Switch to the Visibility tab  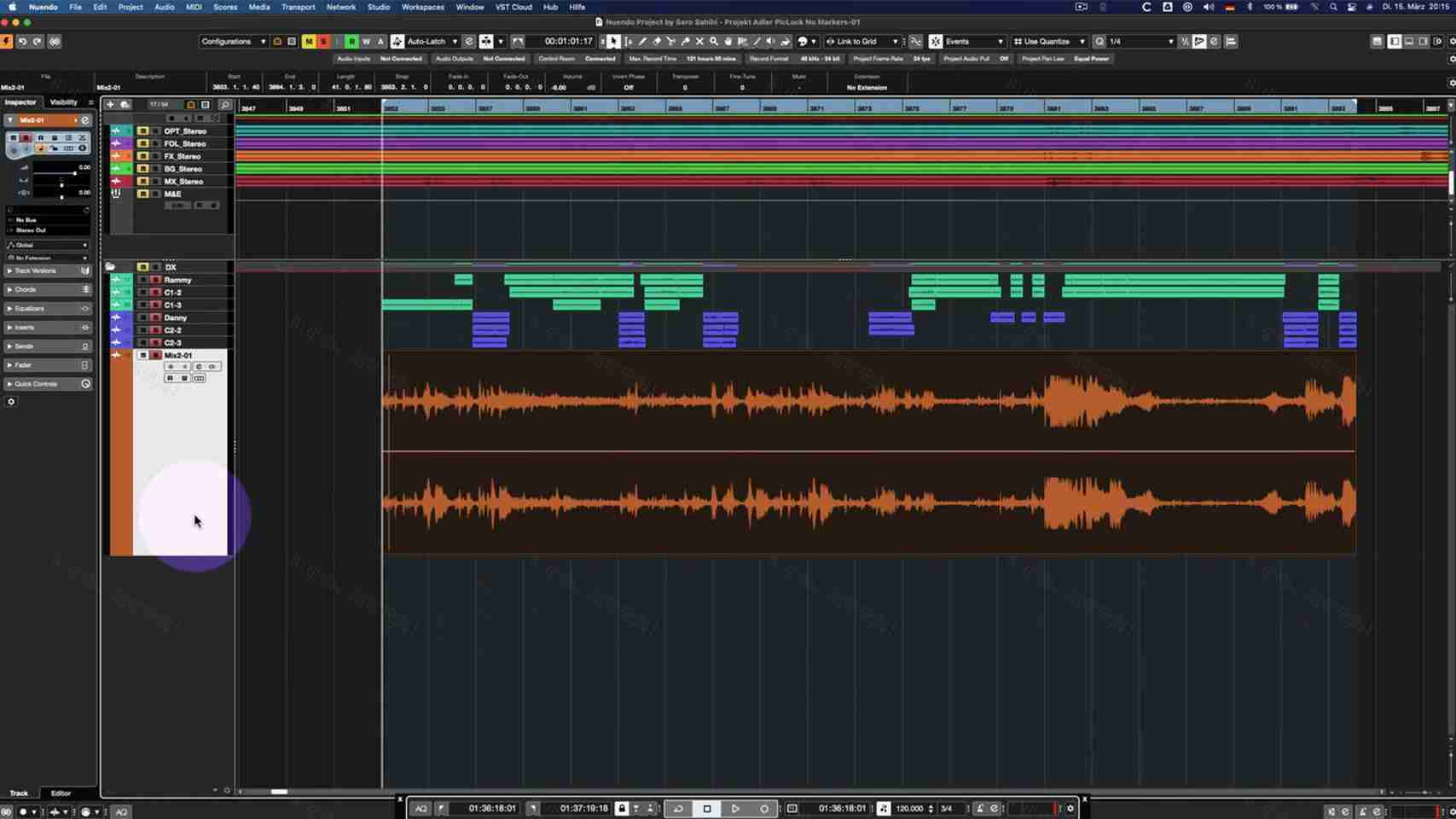pos(64,102)
